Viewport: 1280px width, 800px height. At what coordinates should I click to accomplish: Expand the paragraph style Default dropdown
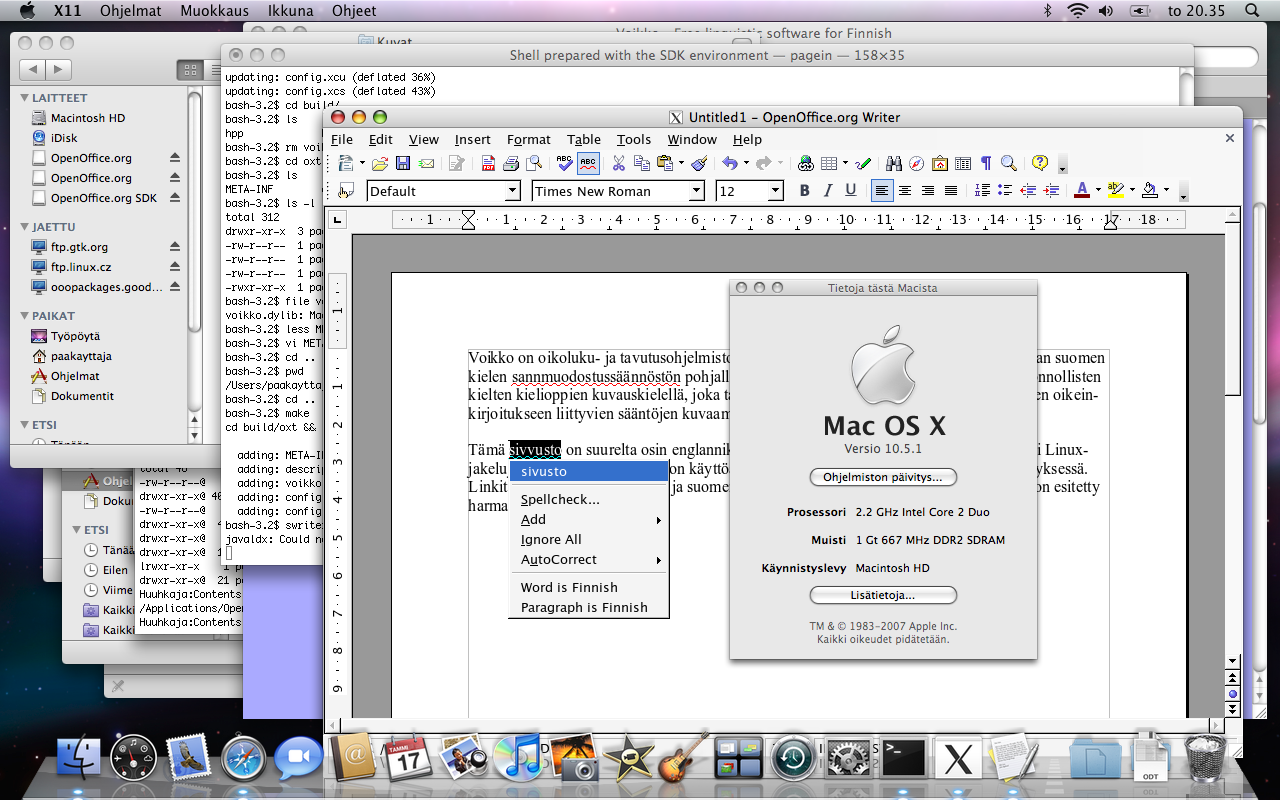pos(512,191)
